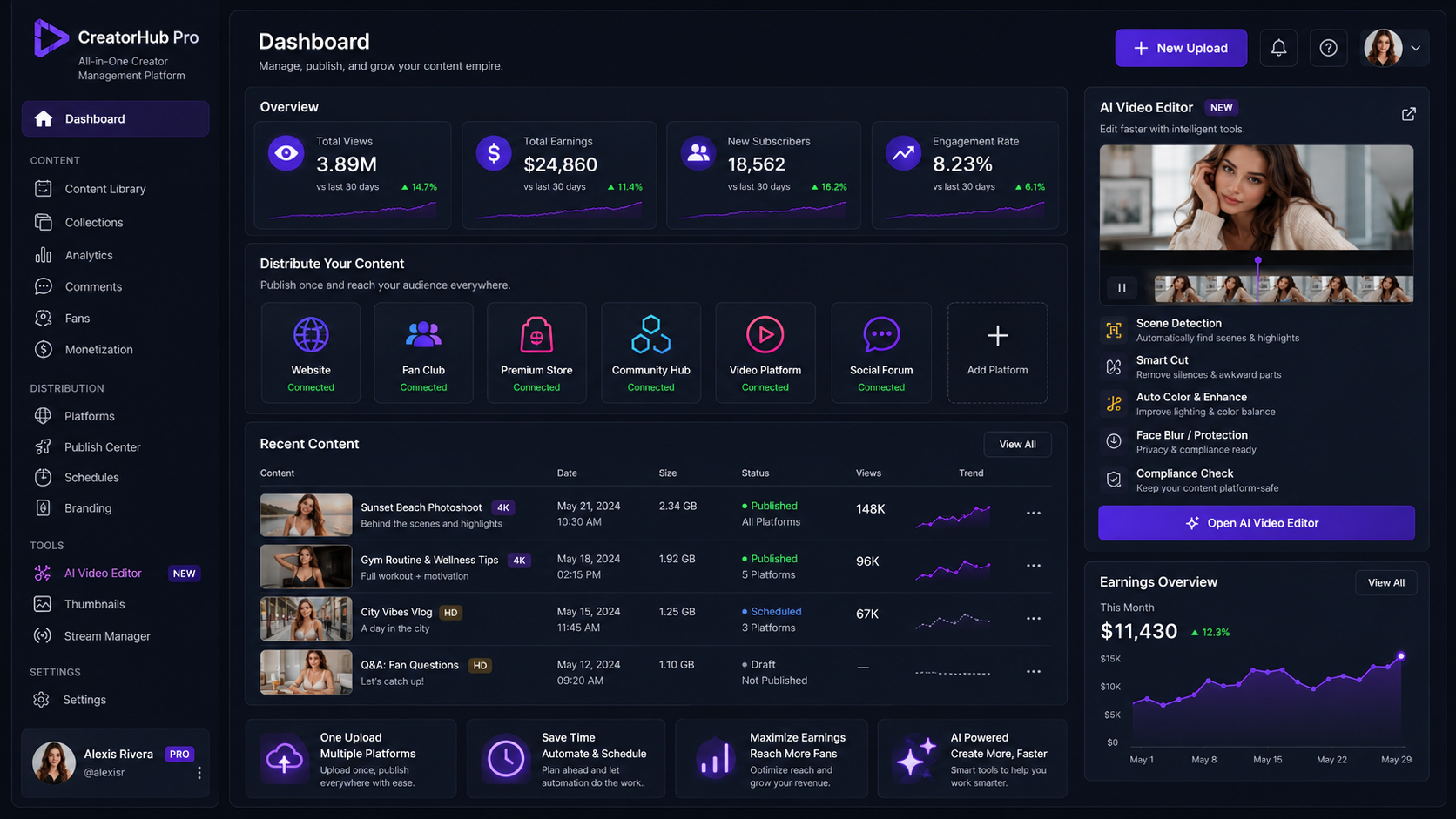
Task: Click the Face Blur / Protection icon
Action: pyautogui.click(x=1114, y=441)
